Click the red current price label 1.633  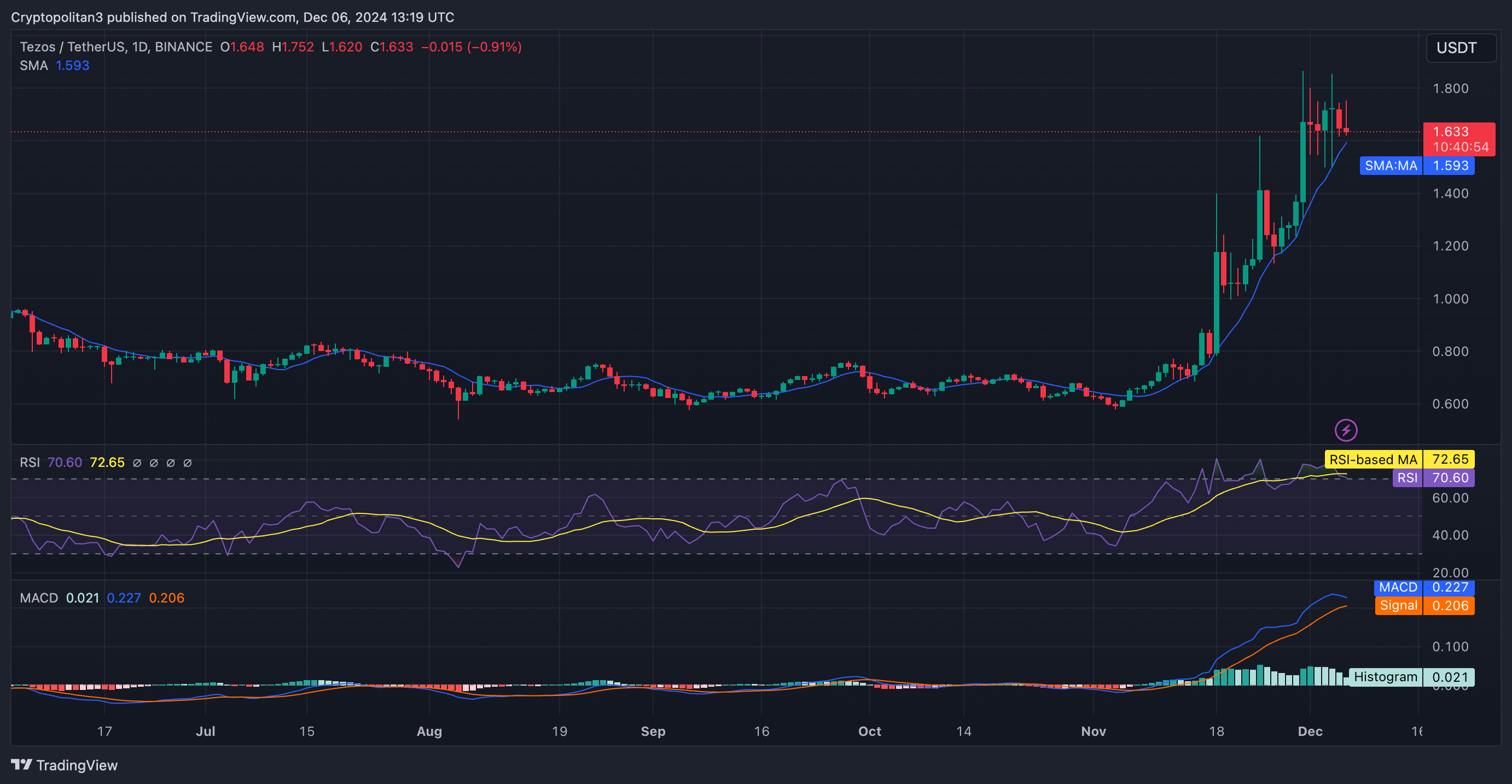tap(1458, 139)
